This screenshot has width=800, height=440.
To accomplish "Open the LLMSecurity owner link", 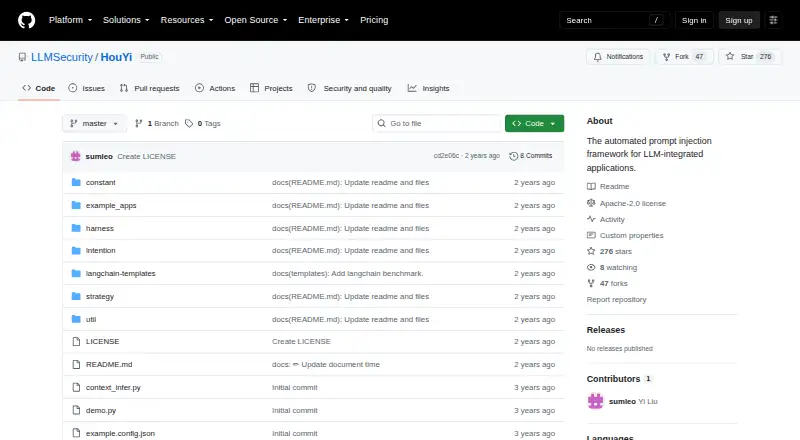I will 62,57.
